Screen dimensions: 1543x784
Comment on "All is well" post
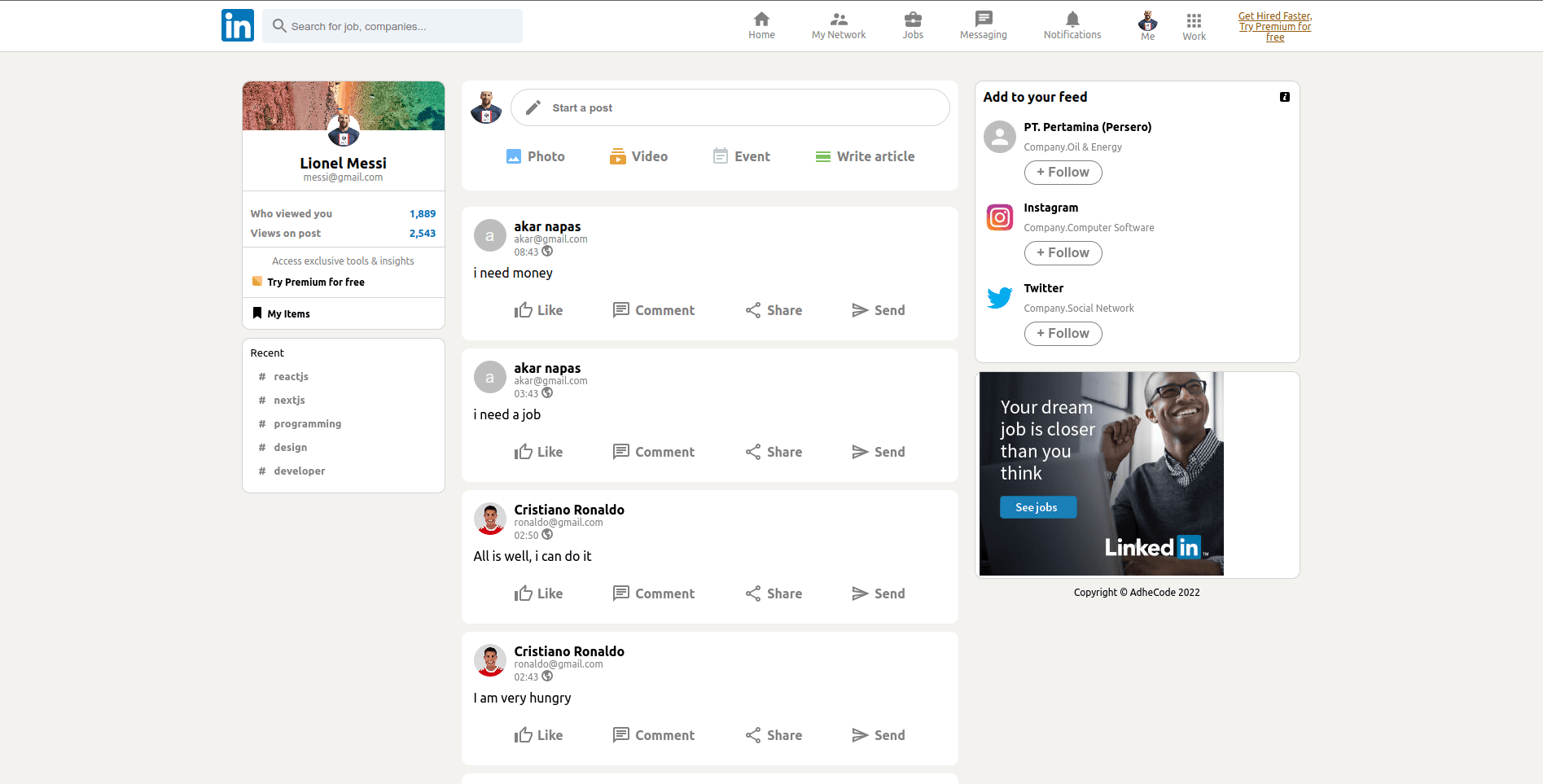click(653, 593)
